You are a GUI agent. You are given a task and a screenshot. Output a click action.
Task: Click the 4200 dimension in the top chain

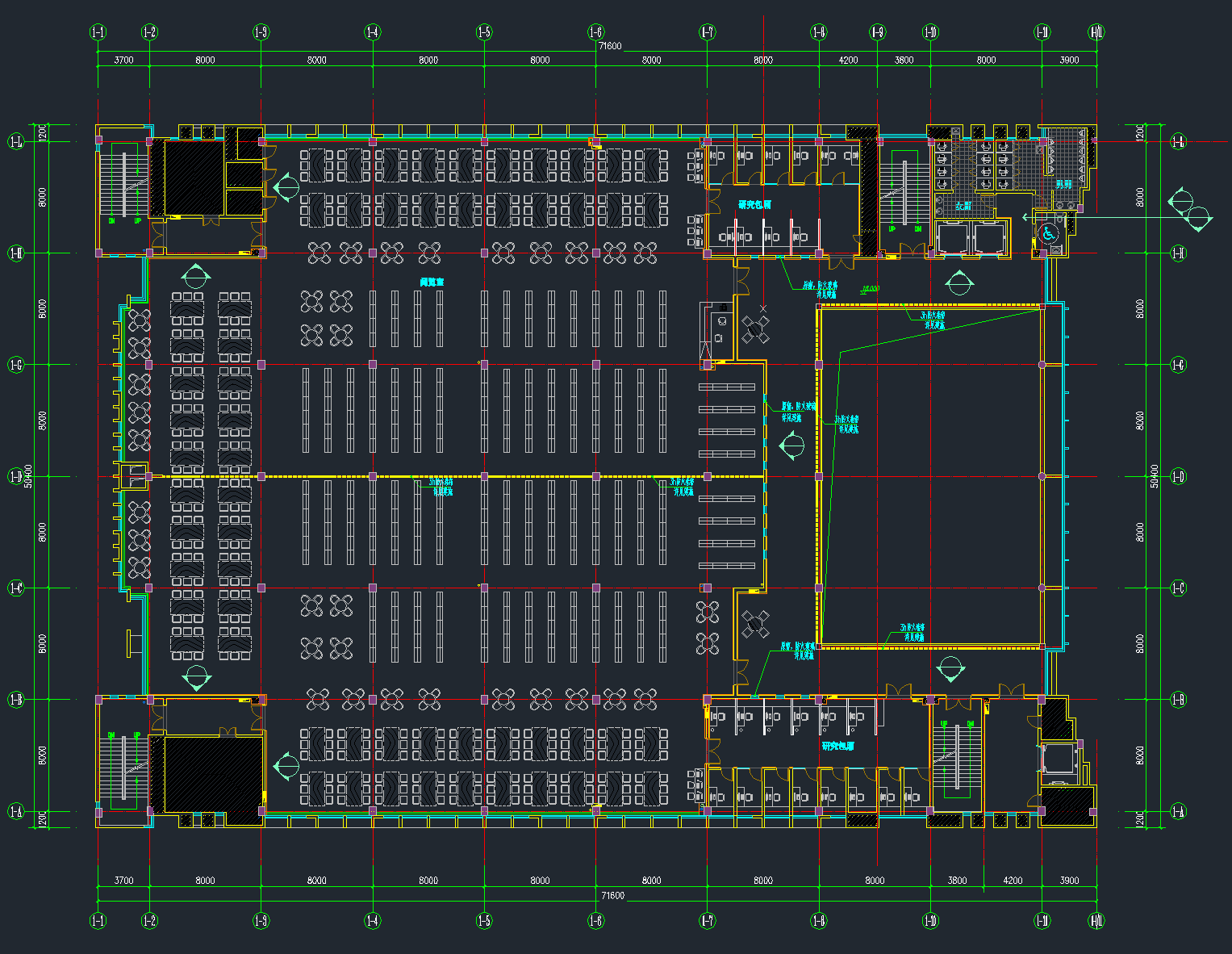[848, 60]
